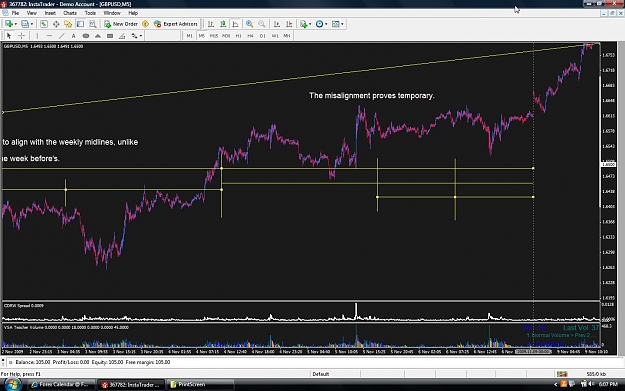This screenshot has width=625, height=391.
Task: Select the Horizontal Line drawing tool
Action: pos(49,36)
